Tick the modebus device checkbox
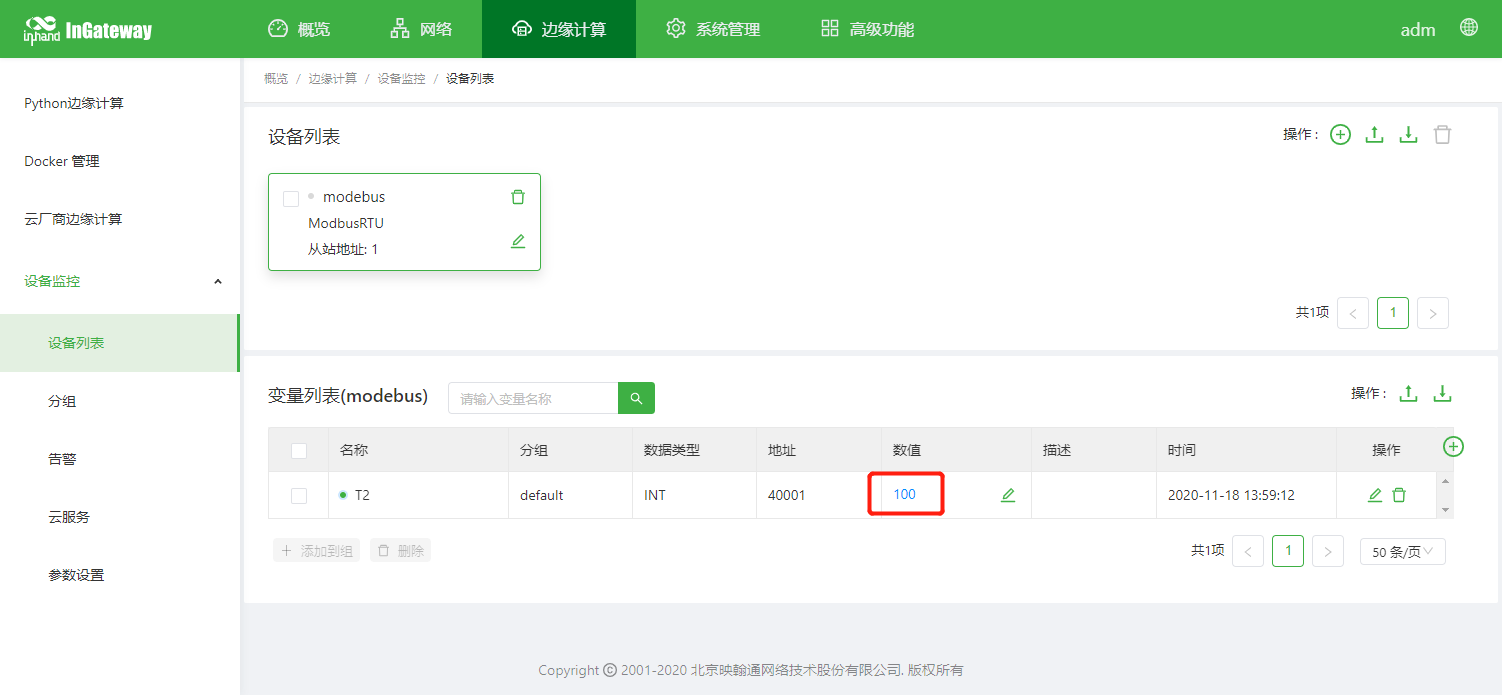The width and height of the screenshot is (1502, 695). pyautogui.click(x=291, y=199)
